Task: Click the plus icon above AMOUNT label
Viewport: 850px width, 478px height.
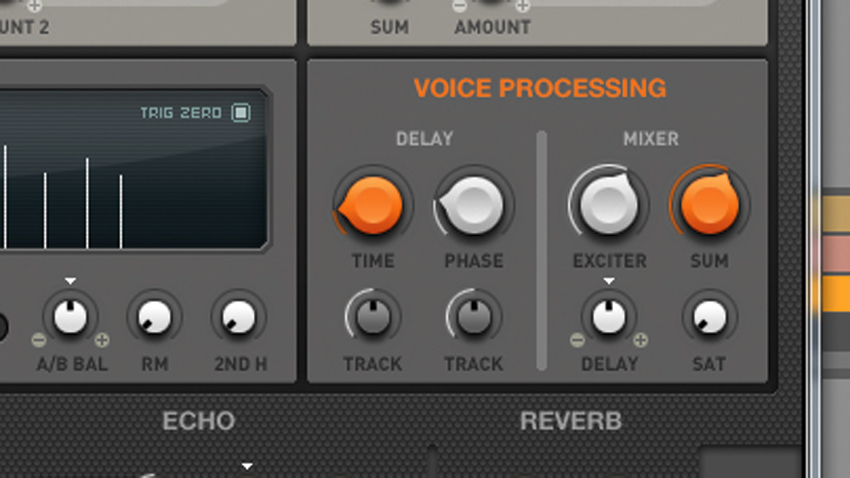Action: point(523,6)
